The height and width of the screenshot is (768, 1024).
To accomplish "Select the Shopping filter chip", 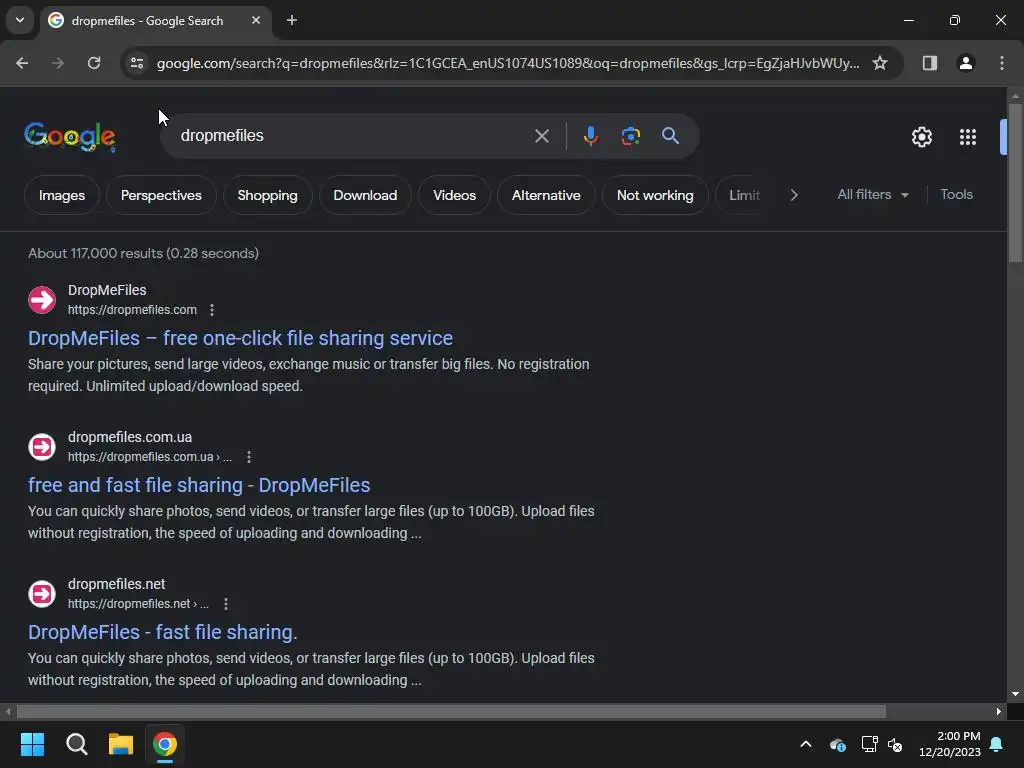I will [x=268, y=195].
